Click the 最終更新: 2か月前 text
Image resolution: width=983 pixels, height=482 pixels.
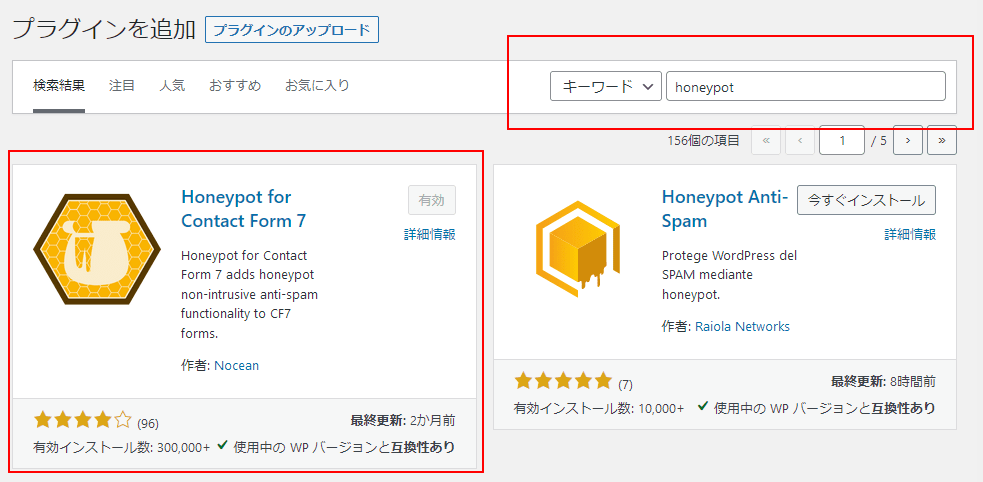point(403,420)
